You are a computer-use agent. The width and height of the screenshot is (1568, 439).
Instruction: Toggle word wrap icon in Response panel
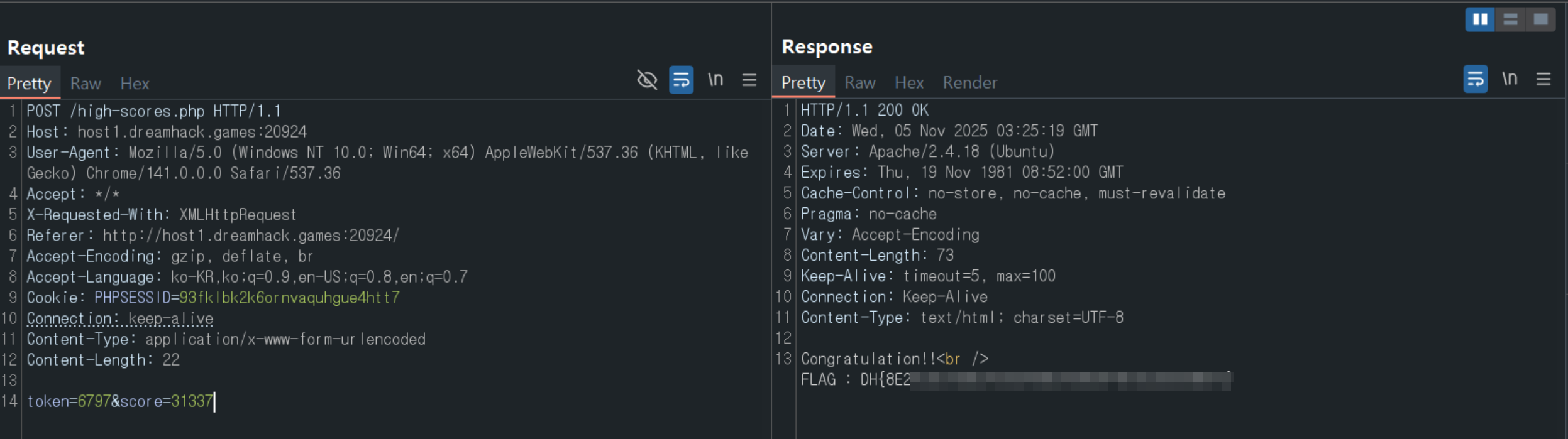(1475, 79)
